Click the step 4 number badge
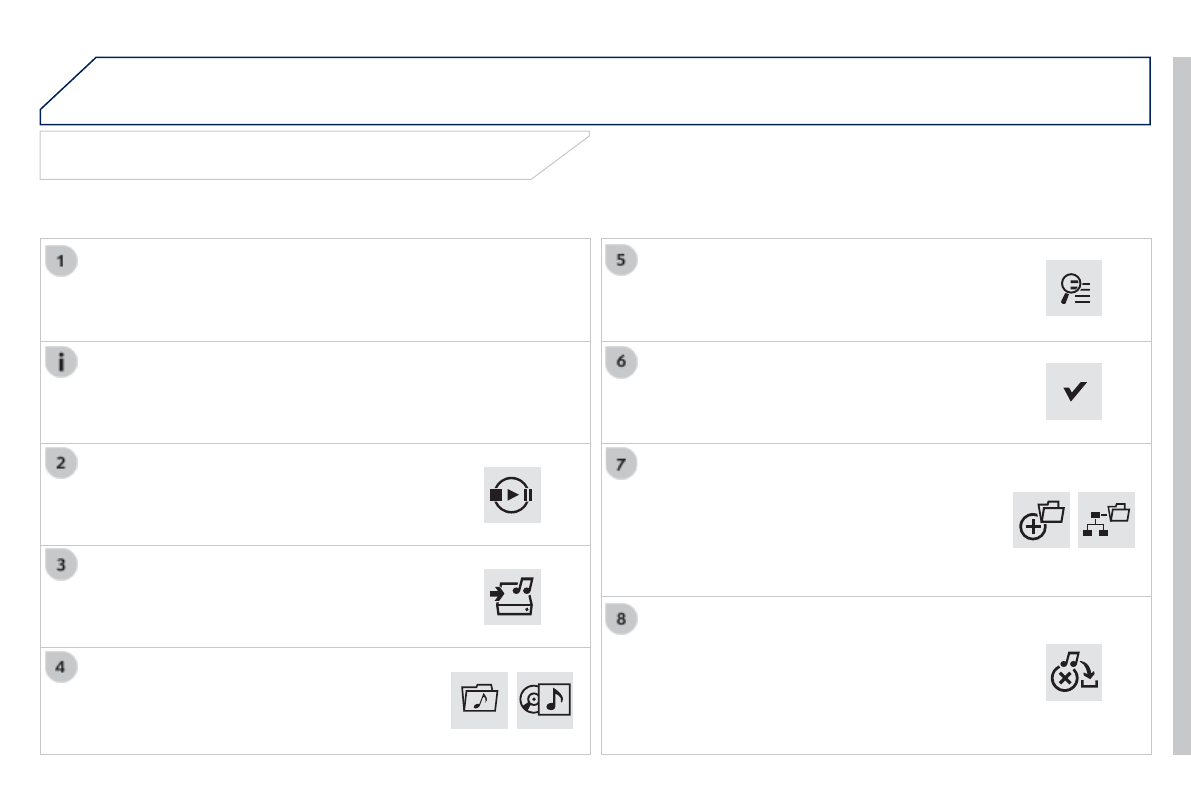1191x794 pixels. 61,667
